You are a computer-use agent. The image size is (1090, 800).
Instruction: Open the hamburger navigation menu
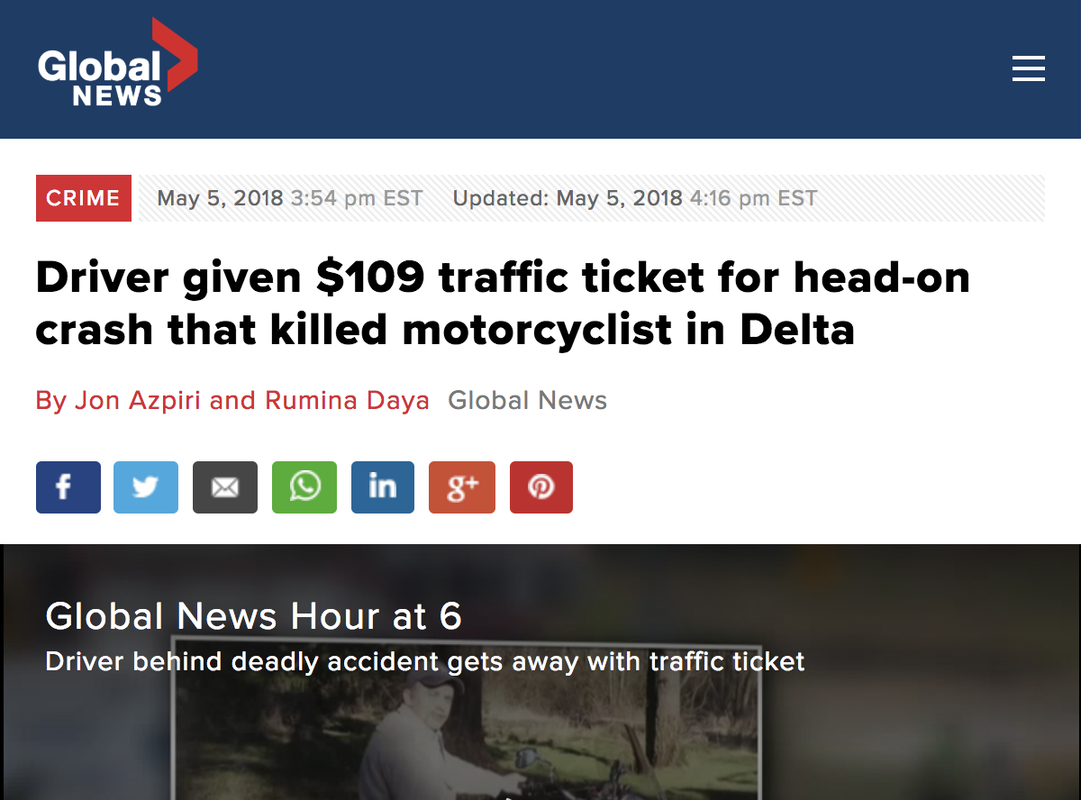click(x=1028, y=69)
